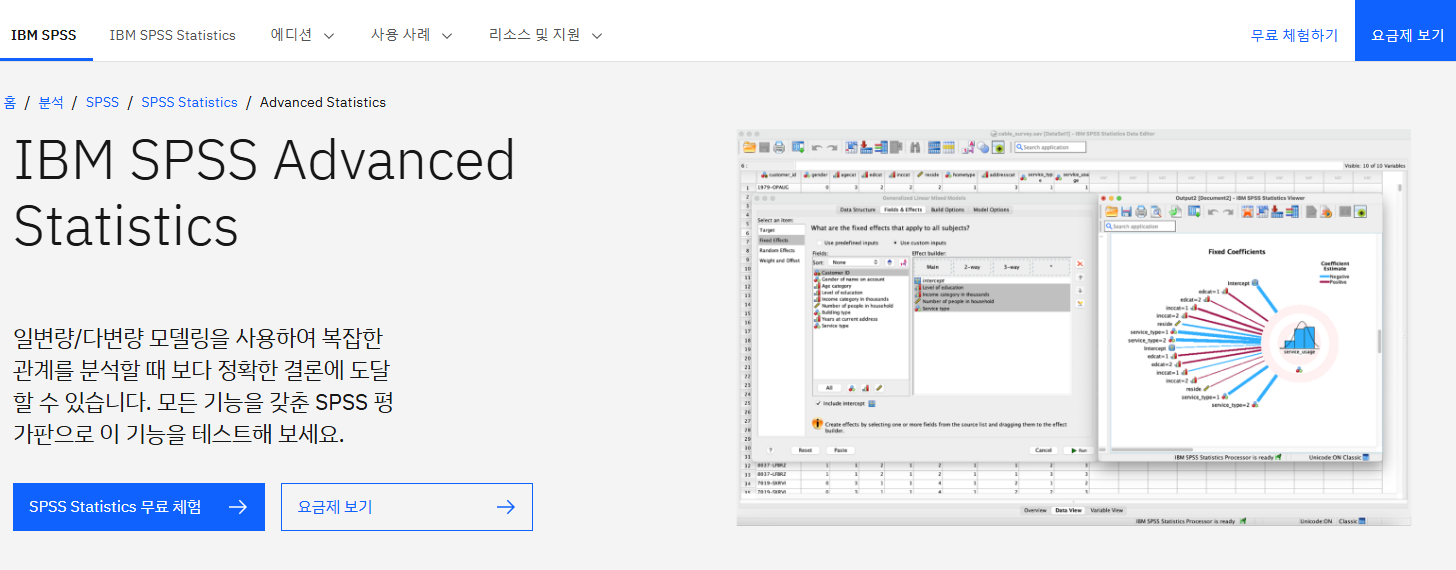Click print icon in Data Editor toolbar
Image resolution: width=1456 pixels, height=570 pixels.
(x=779, y=147)
